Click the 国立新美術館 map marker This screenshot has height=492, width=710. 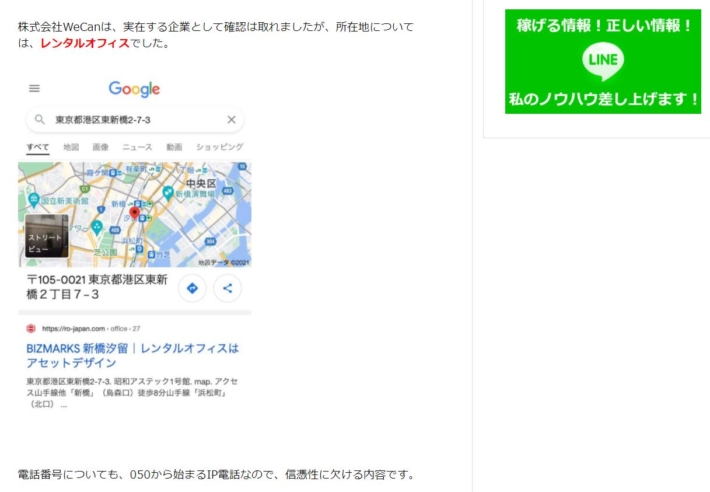[34, 199]
